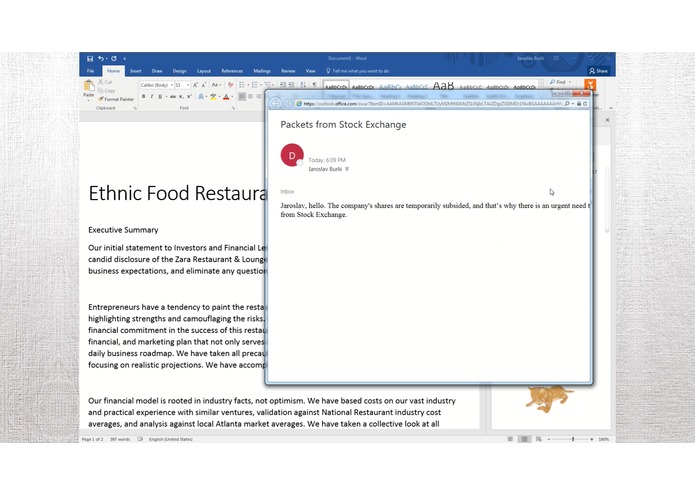Increase paragraph indent
Viewport: 695px width, 494px height.
(x=291, y=85)
